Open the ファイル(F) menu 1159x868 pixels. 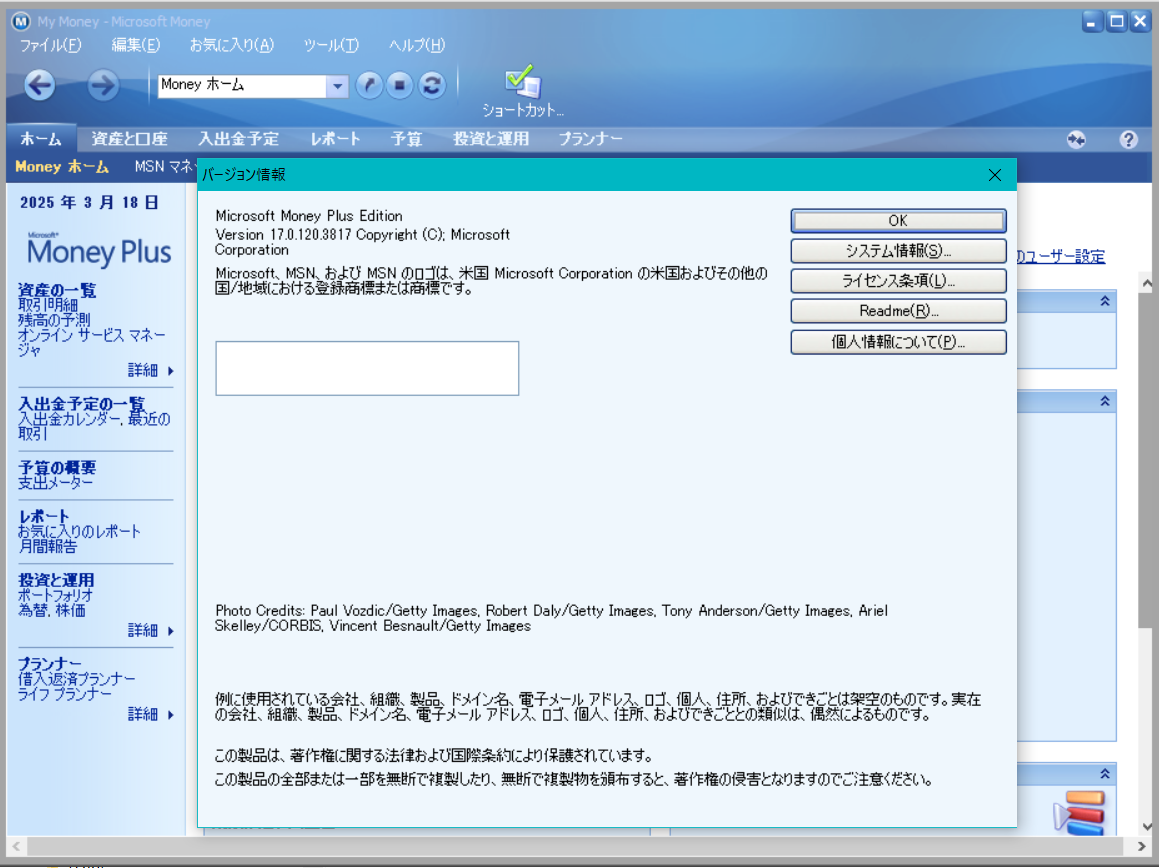click(x=50, y=45)
